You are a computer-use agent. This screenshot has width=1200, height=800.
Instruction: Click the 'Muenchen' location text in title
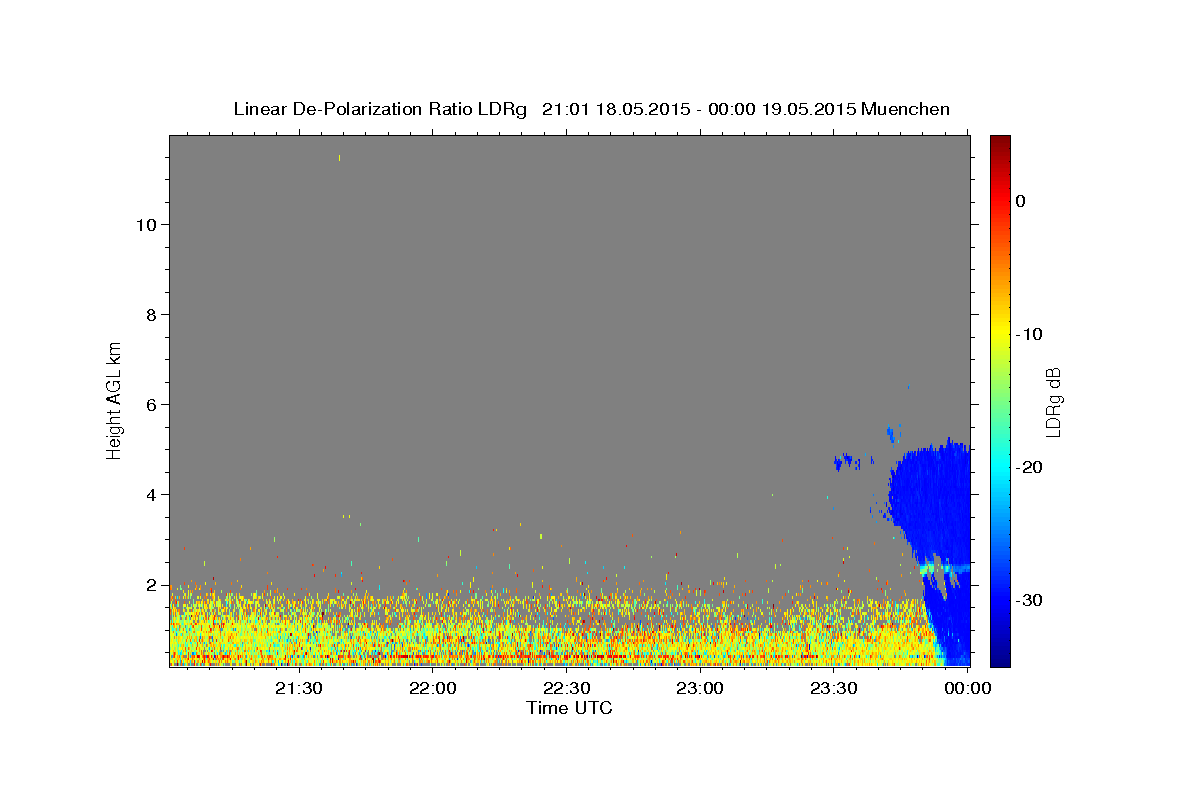905,109
